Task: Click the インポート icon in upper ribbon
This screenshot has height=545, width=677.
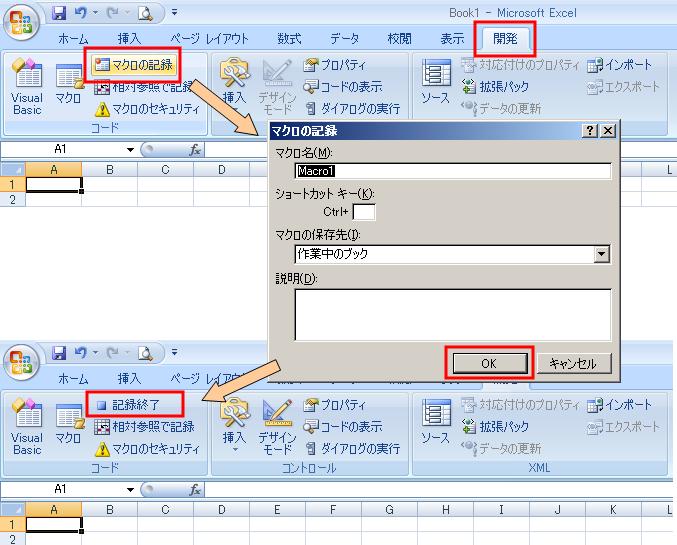Action: tap(621, 65)
